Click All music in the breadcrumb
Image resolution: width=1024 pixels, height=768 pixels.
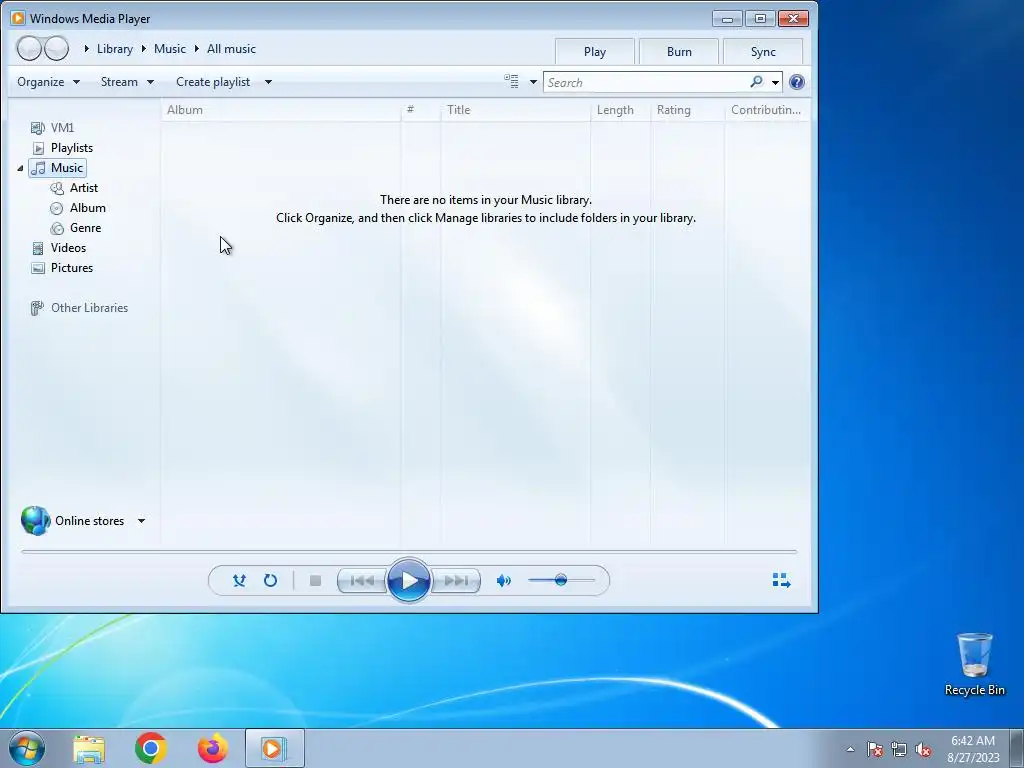pyautogui.click(x=231, y=49)
